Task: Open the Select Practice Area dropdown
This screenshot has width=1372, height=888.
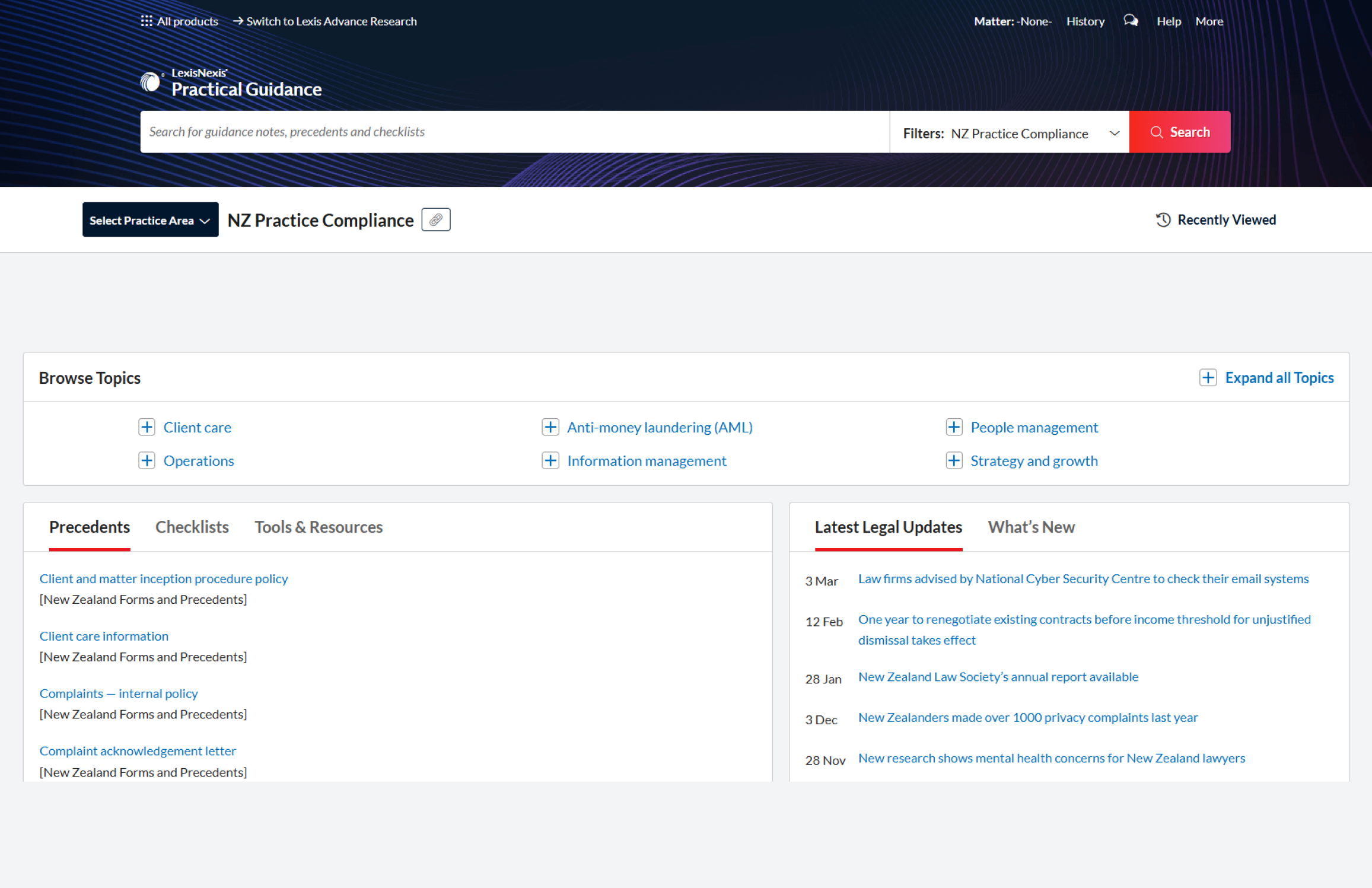Action: 150,219
